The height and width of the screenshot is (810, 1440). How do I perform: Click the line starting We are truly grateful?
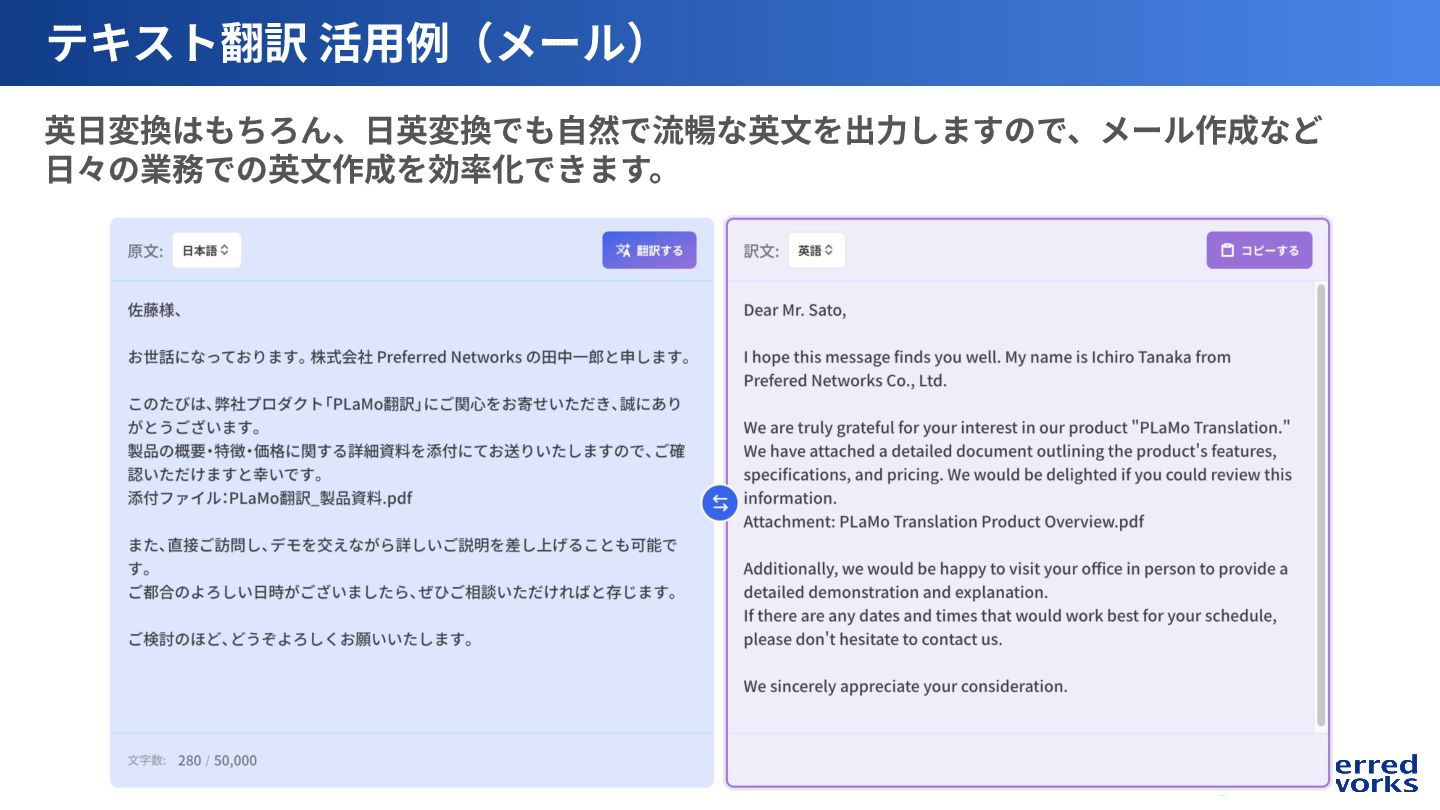click(1017, 427)
